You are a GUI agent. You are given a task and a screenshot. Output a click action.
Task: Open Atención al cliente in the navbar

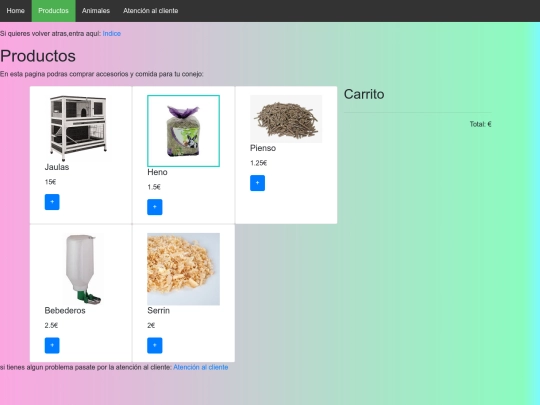tap(150, 11)
